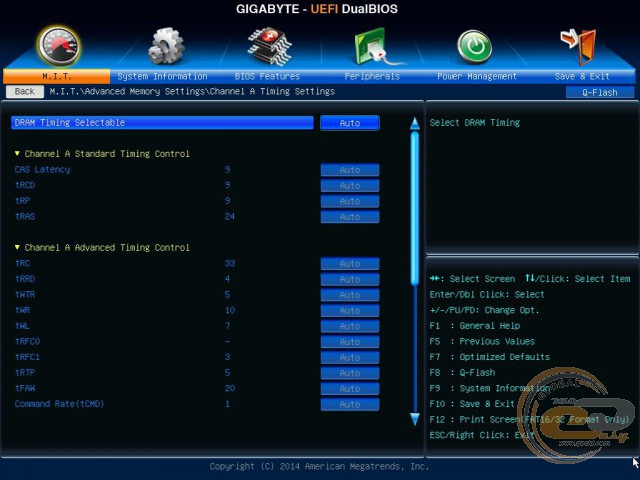Select the tRRD label
The width and height of the screenshot is (640, 480).
pos(25,279)
